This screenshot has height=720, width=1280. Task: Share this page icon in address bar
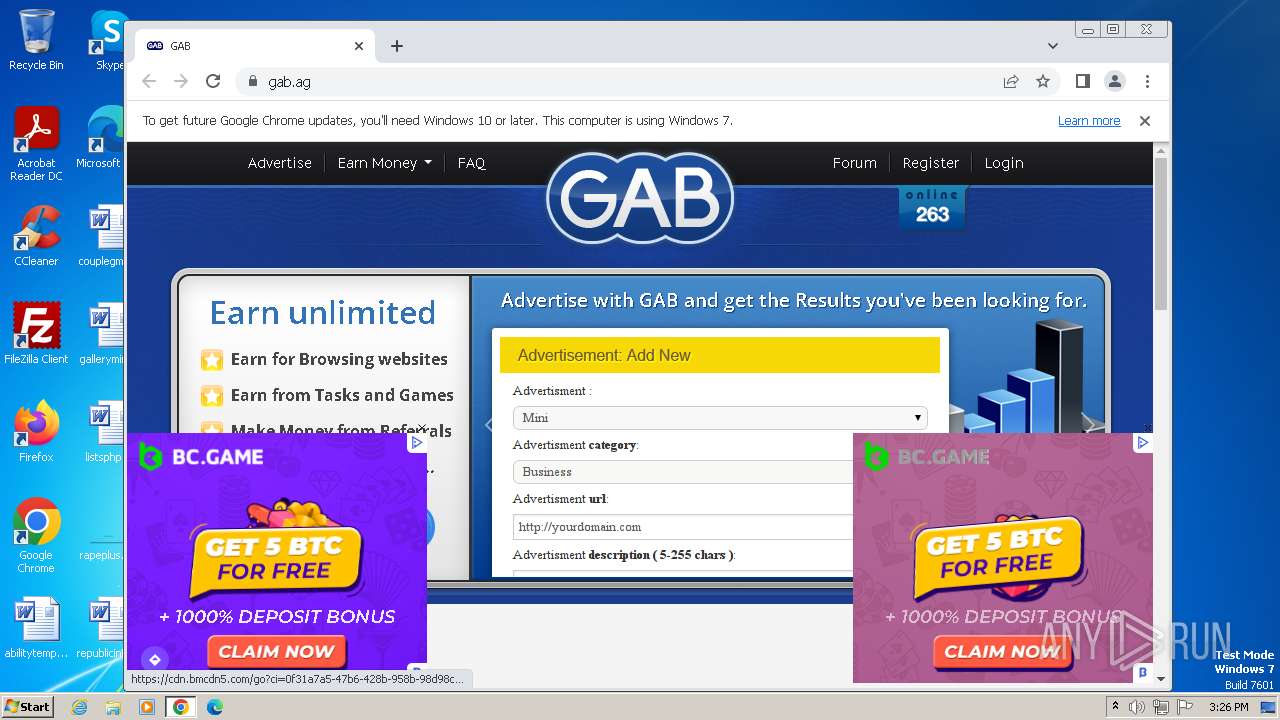[x=1011, y=81]
